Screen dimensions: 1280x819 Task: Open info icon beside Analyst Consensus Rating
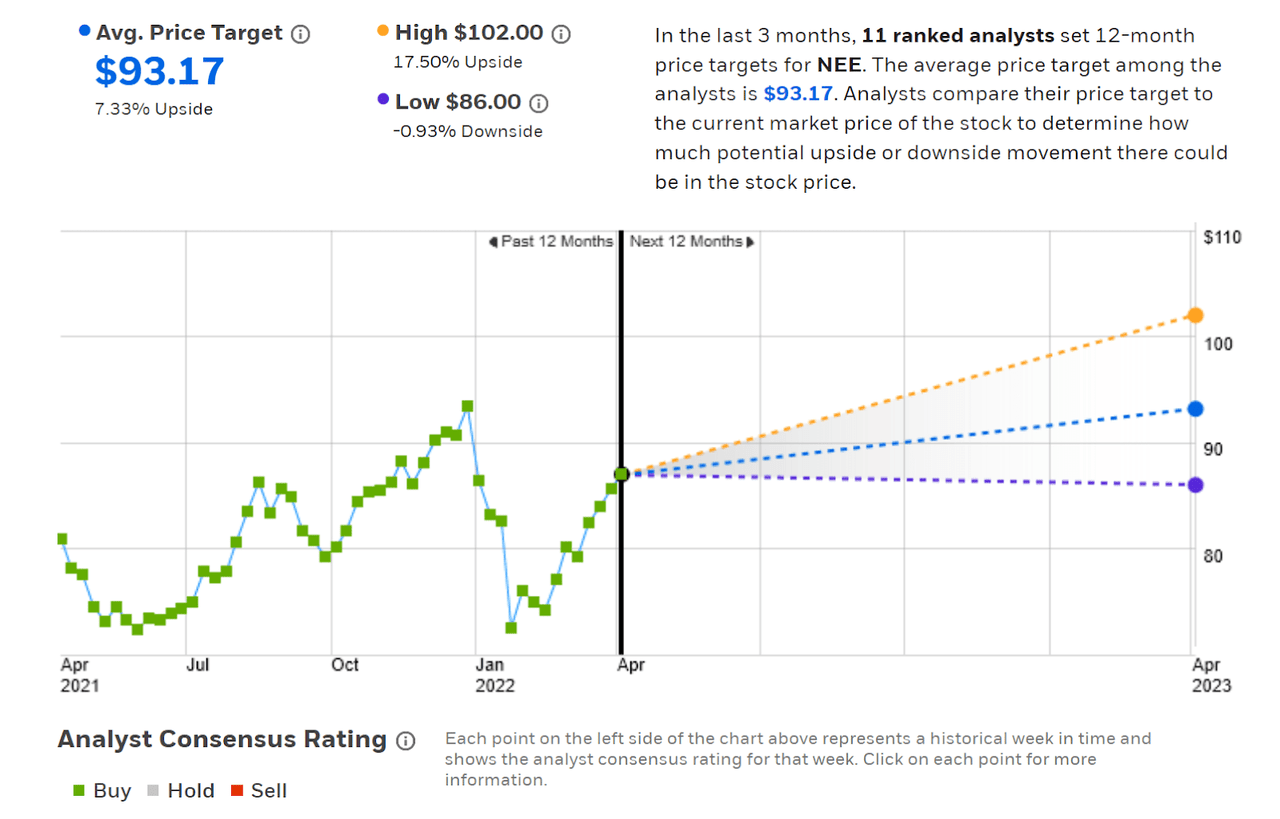point(405,741)
